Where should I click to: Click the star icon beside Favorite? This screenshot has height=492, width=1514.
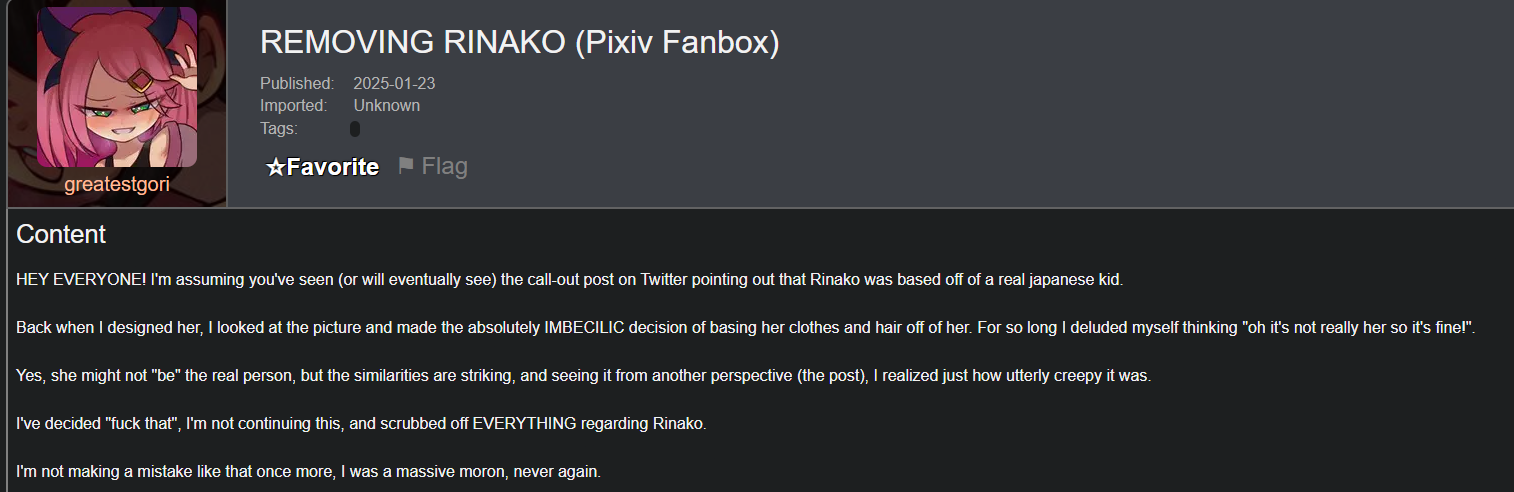click(x=275, y=168)
